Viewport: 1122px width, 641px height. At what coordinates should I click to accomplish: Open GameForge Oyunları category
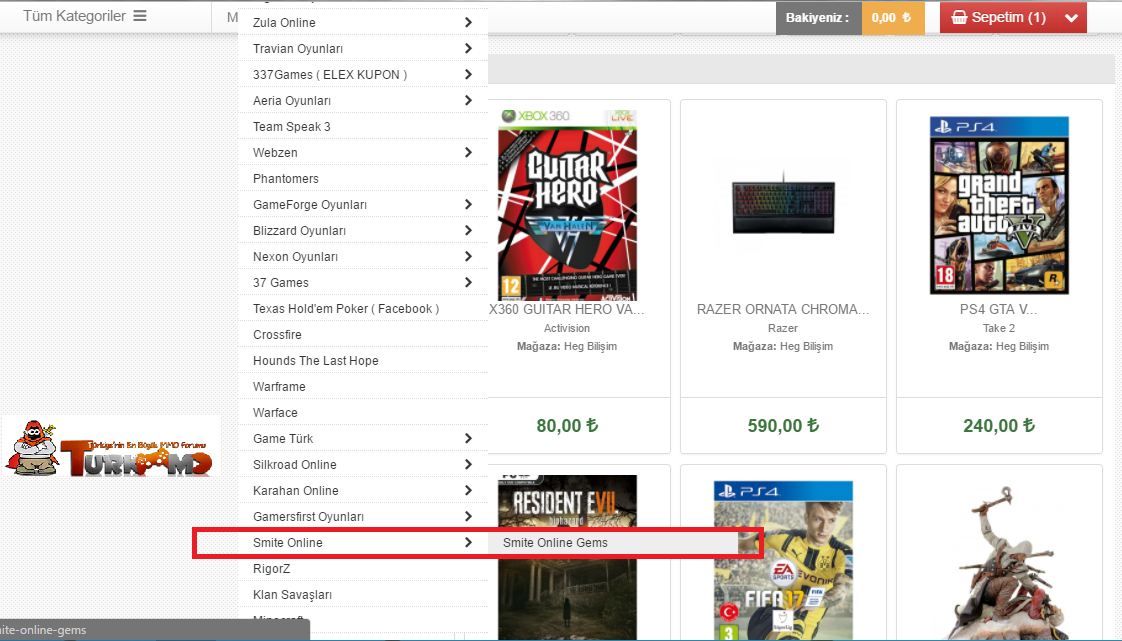tap(310, 205)
